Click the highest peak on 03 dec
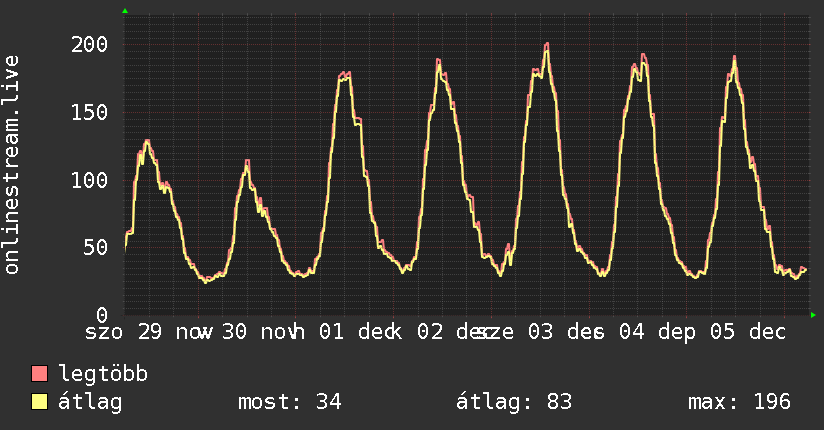This screenshot has width=824, height=430. pos(547,44)
